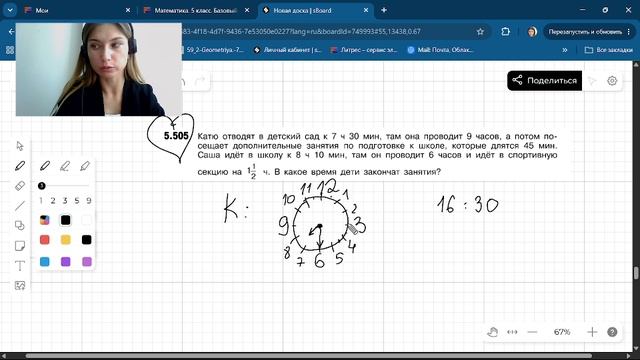Pick the dark purple swatch
This screenshot has height=360, width=640.
pos(65,262)
